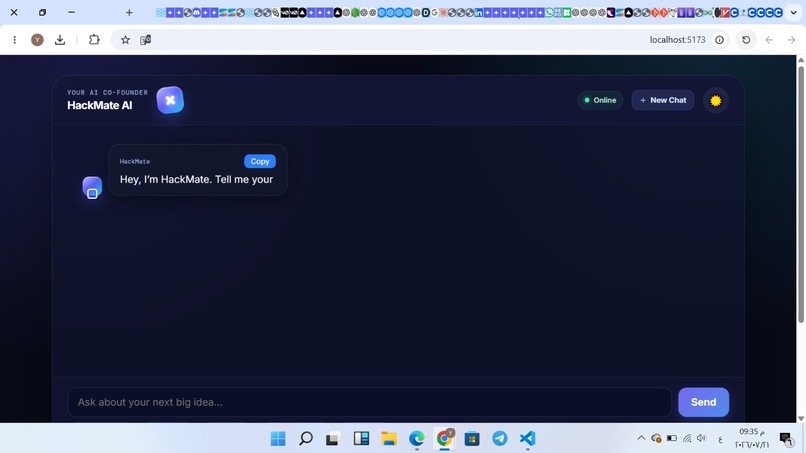Expand hidden system tray icons
This screenshot has width=806, height=453.
coord(641,438)
